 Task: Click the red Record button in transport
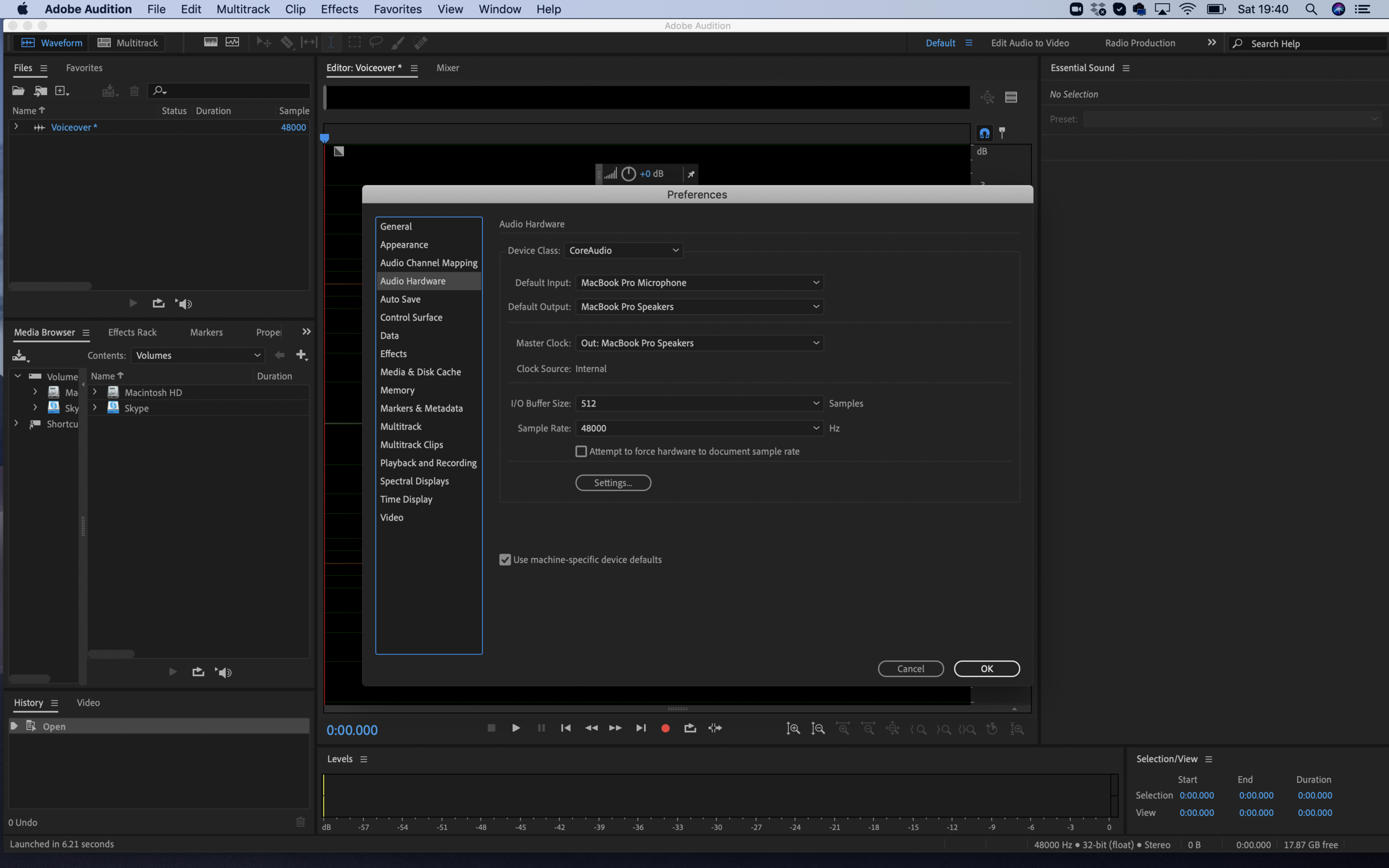pos(665,729)
